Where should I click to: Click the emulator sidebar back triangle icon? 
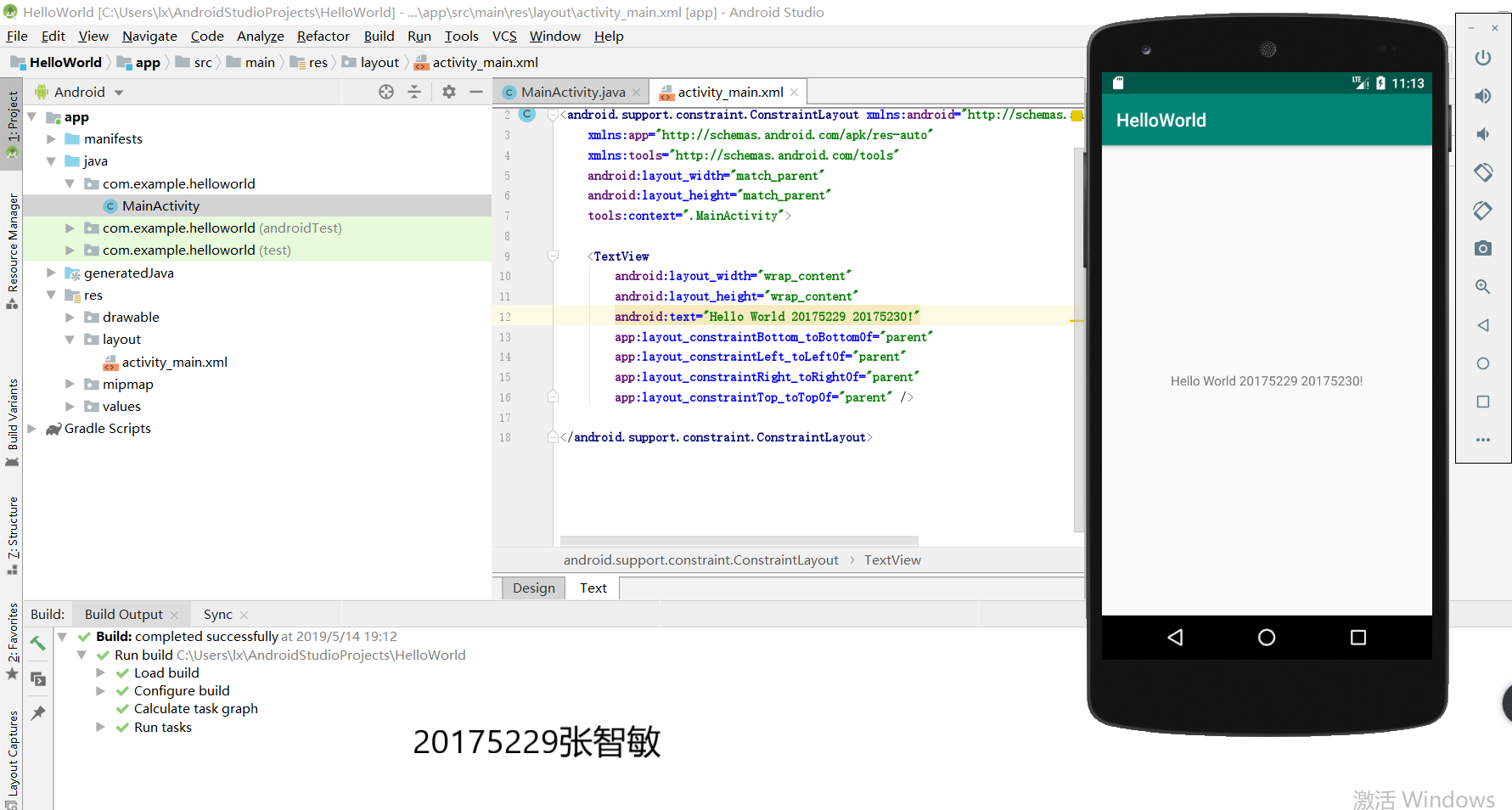point(1483,325)
